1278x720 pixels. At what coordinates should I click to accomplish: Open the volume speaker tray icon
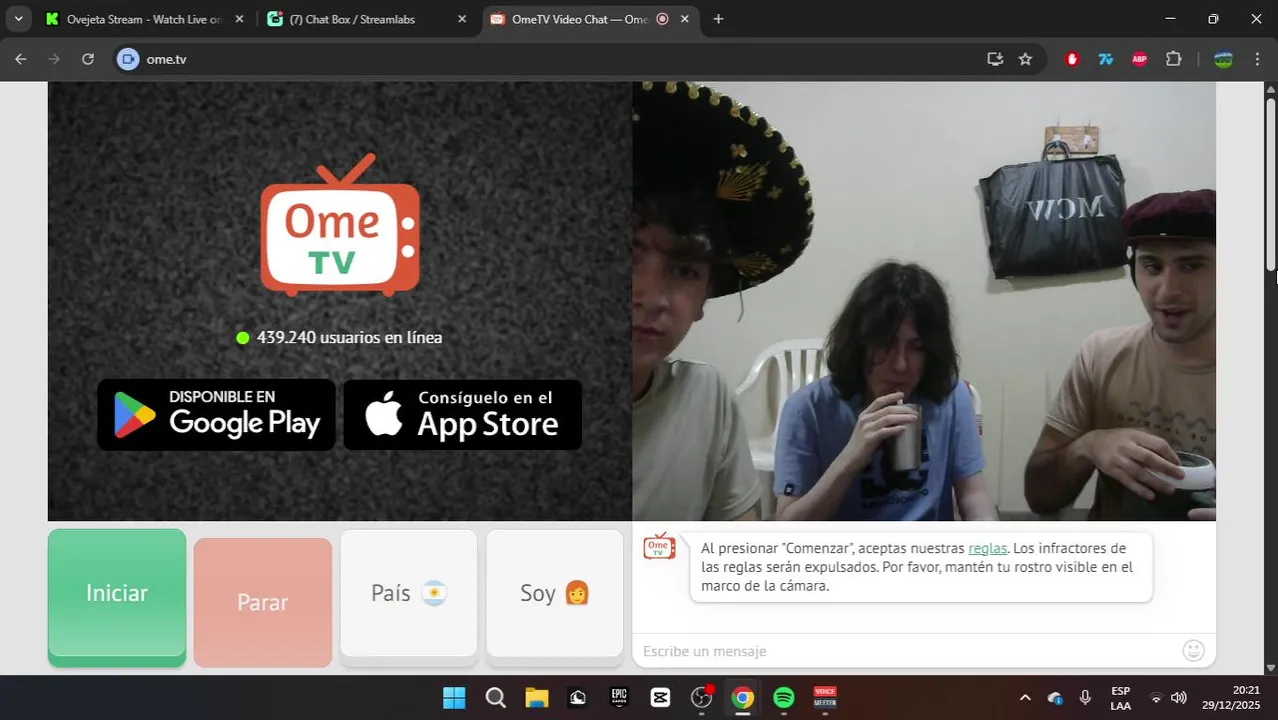click(x=1179, y=698)
